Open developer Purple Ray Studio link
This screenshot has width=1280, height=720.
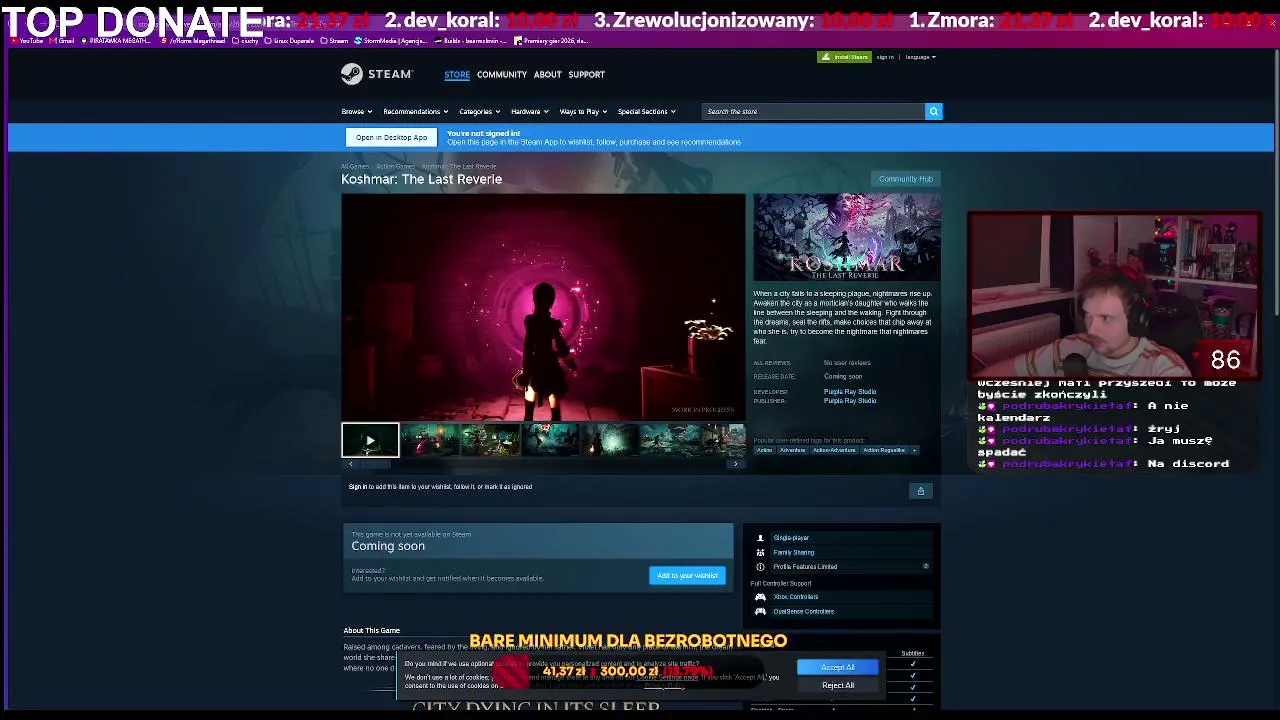[x=850, y=392]
